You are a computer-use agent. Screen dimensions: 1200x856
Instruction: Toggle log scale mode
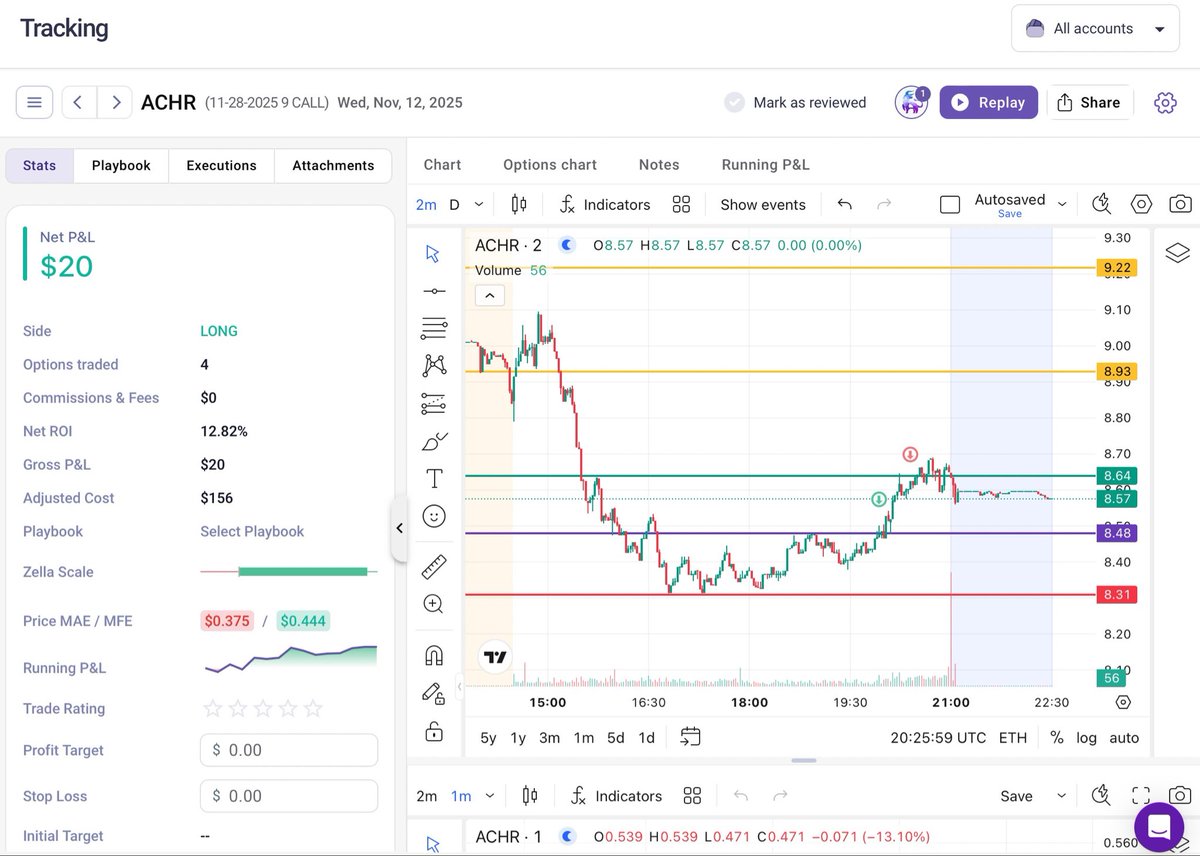(1087, 737)
